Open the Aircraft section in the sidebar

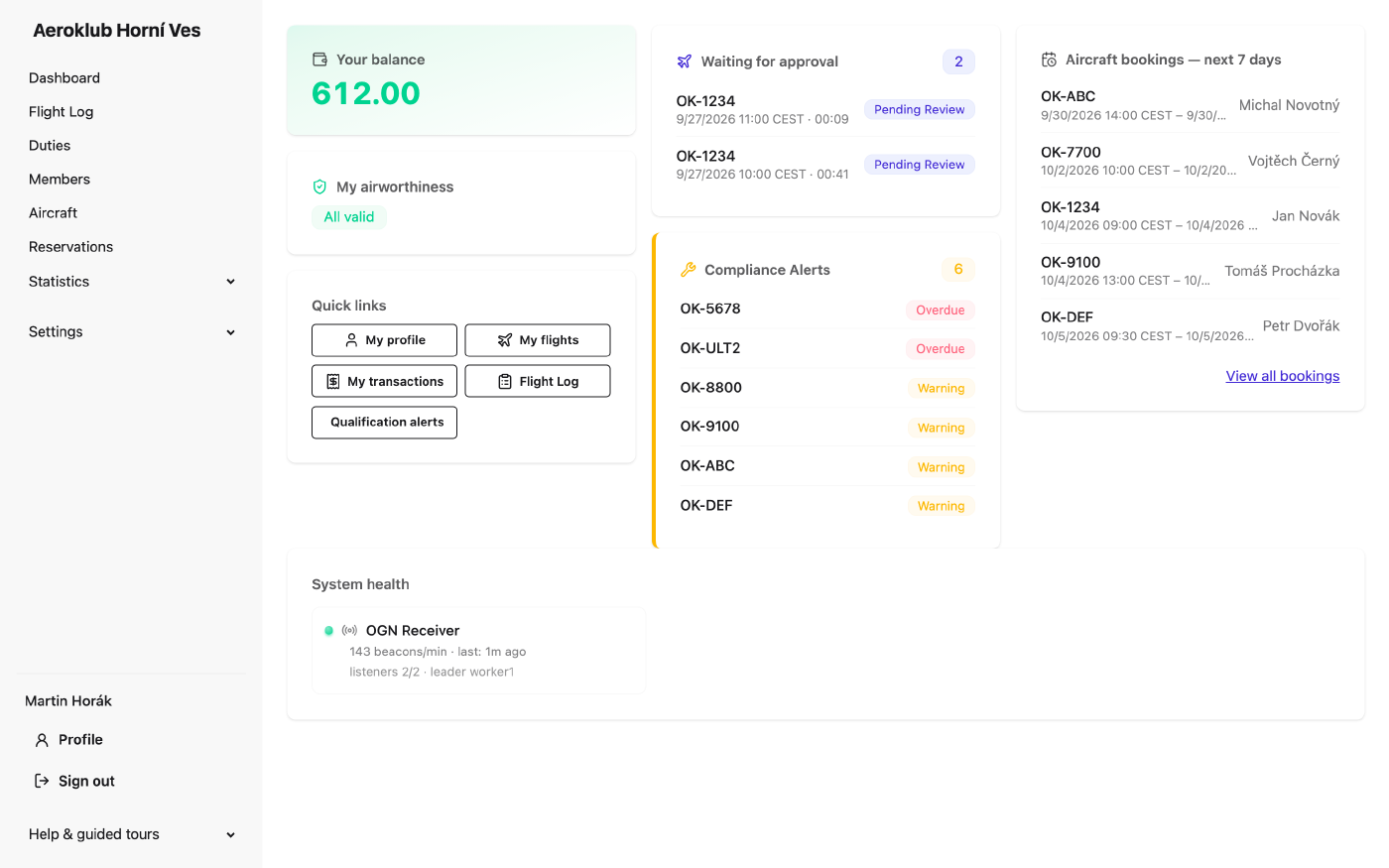point(54,213)
